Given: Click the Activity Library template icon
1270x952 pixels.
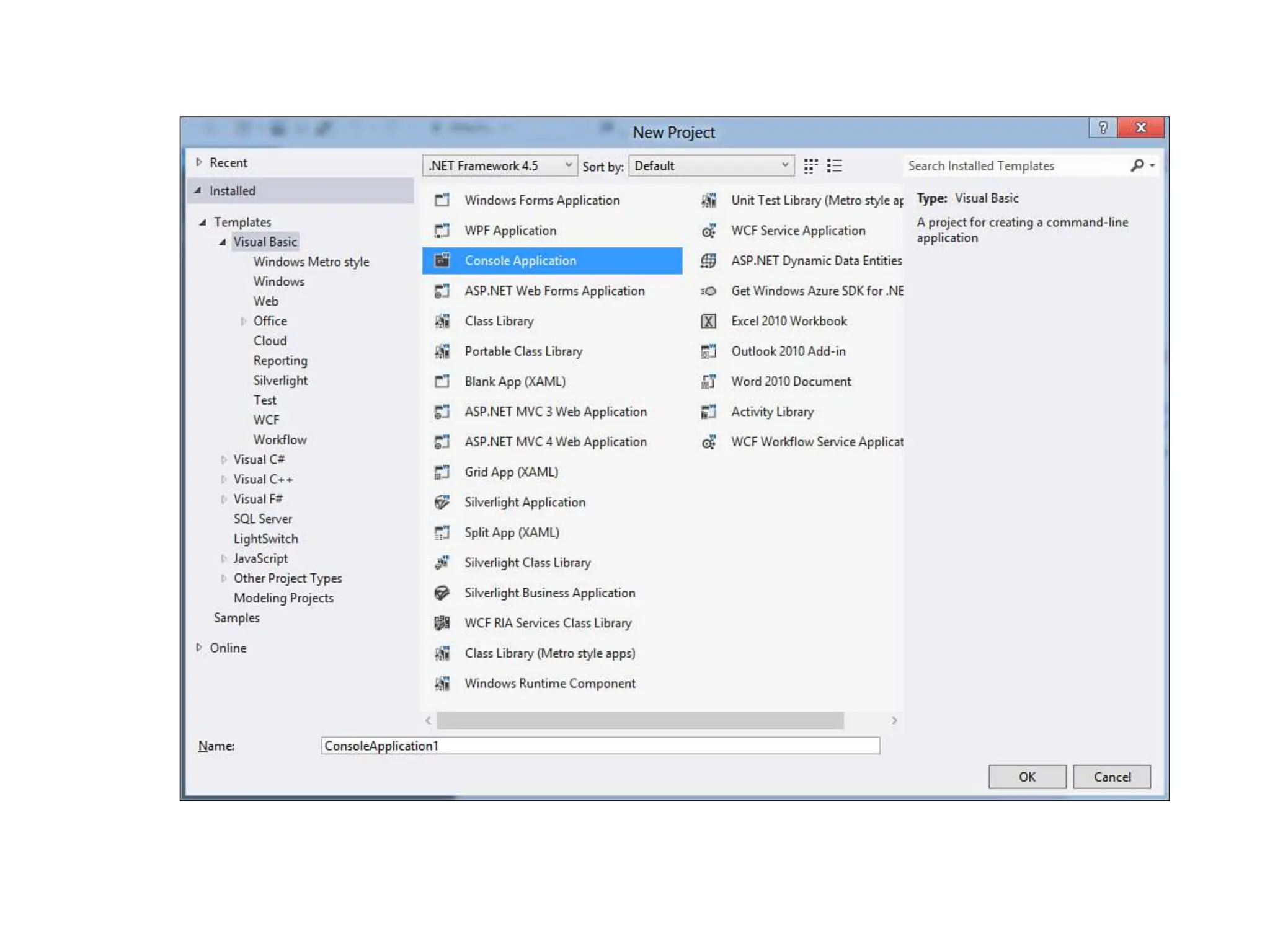Looking at the screenshot, I should pos(708,412).
